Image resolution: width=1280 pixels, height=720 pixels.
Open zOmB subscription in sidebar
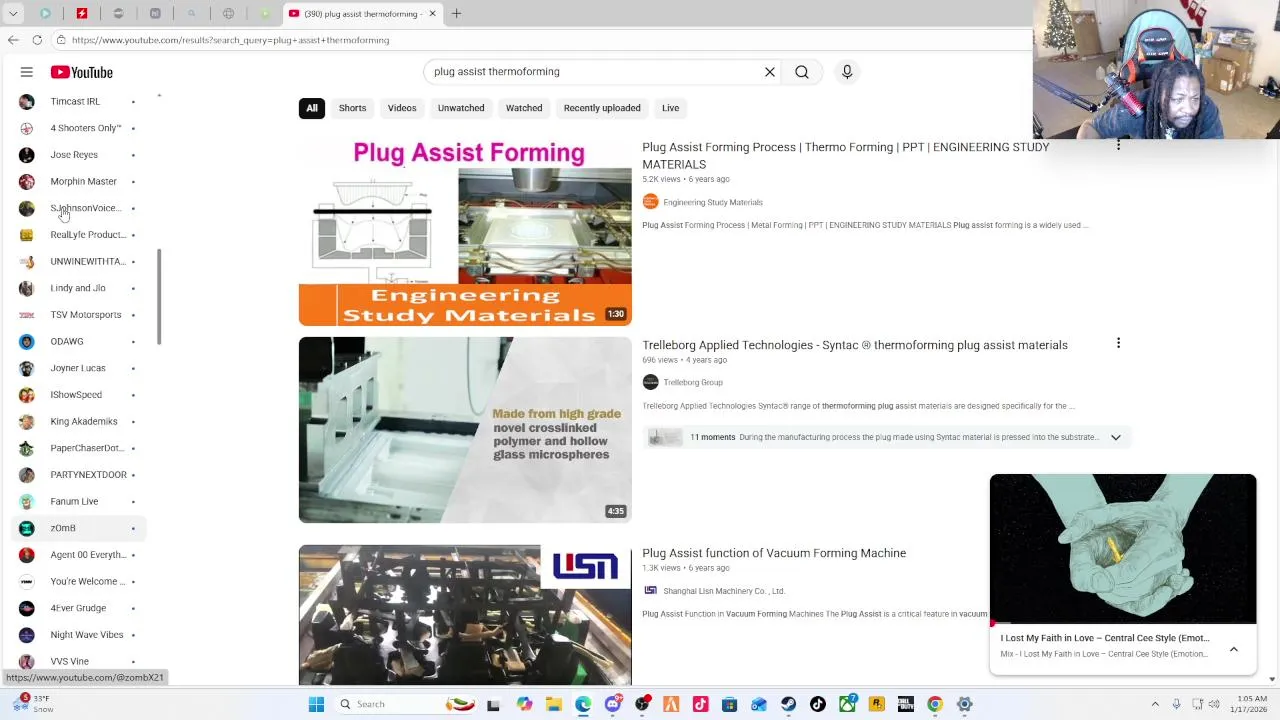[x=78, y=528]
